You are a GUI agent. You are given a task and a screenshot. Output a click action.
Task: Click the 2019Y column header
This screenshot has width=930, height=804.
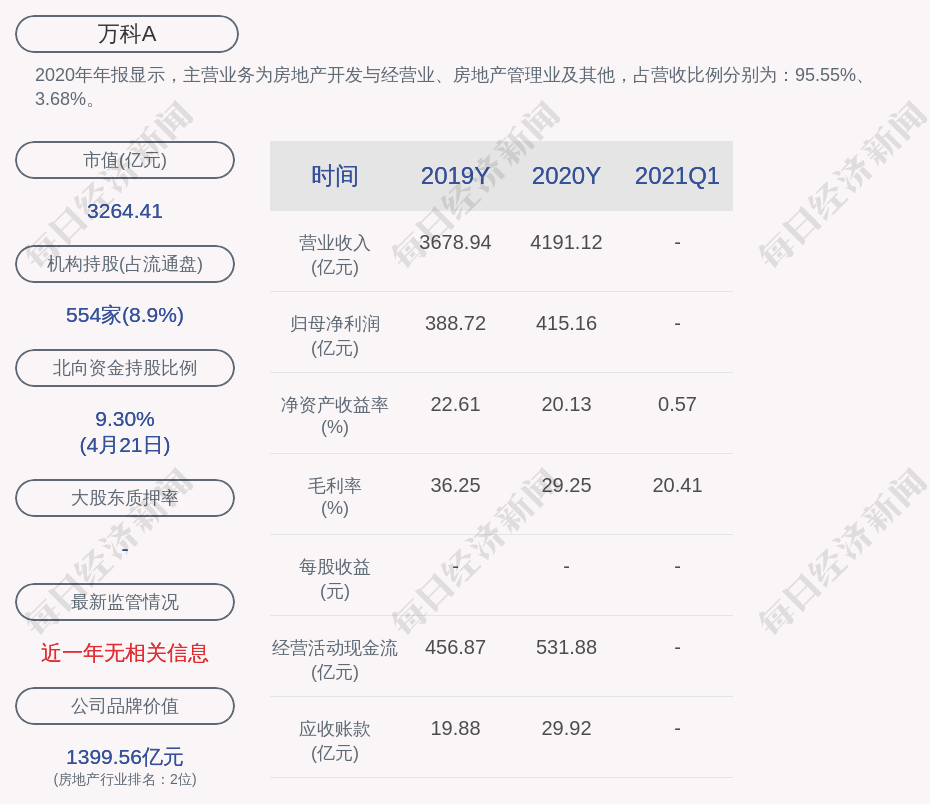point(456,176)
